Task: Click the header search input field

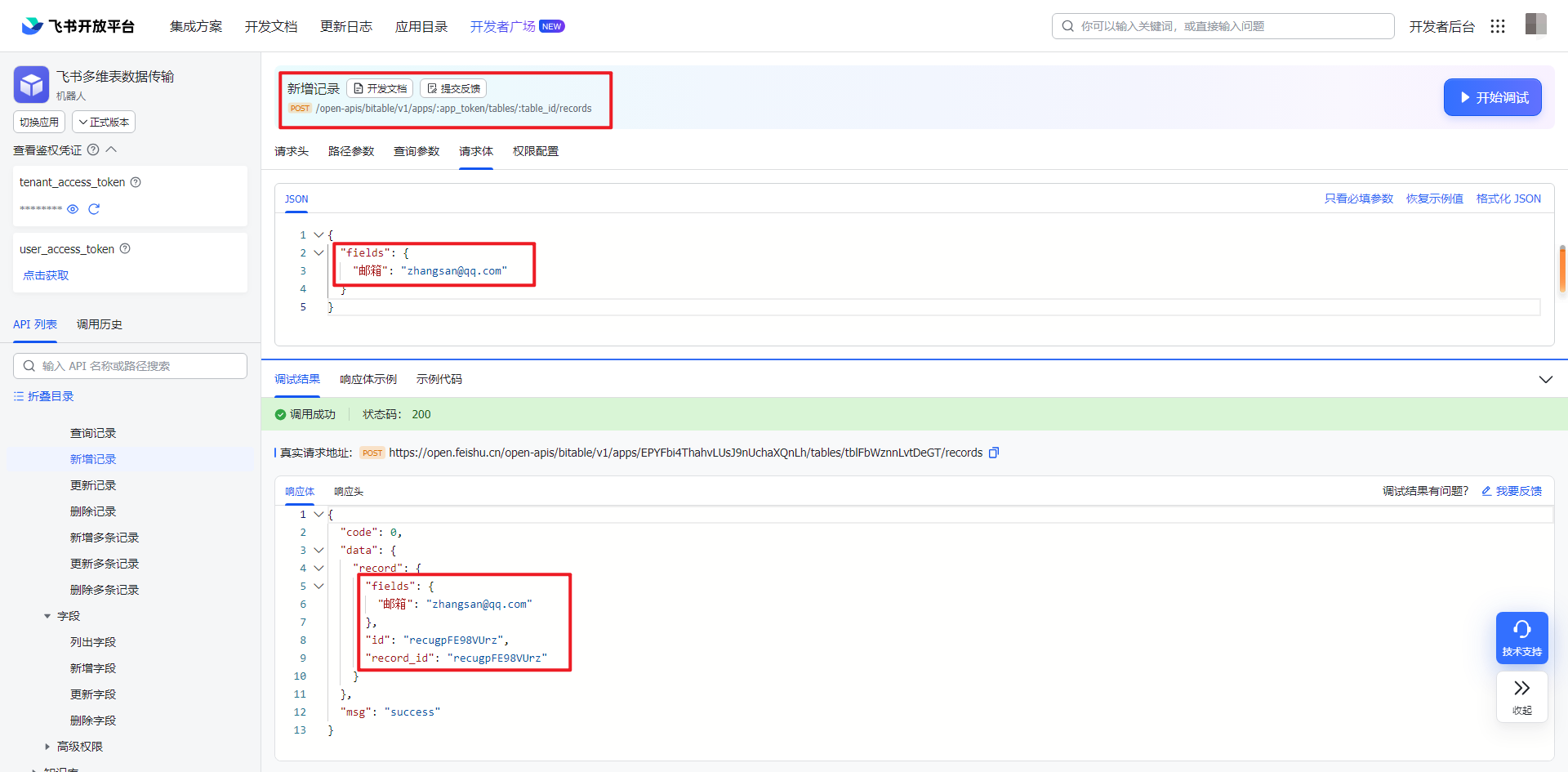Action: (x=1223, y=26)
